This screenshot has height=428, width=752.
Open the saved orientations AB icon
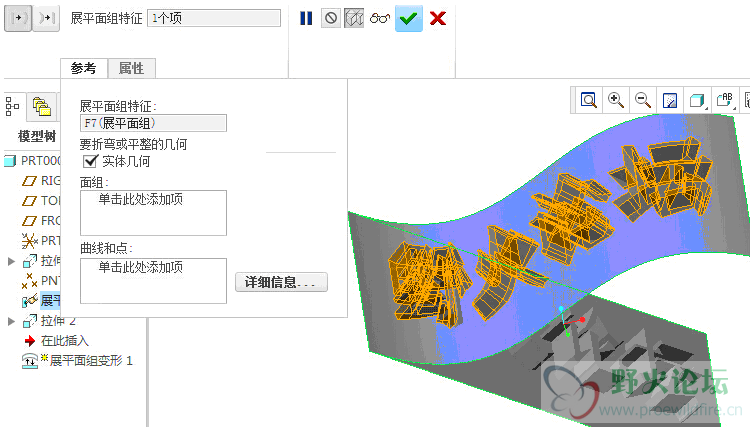725,100
